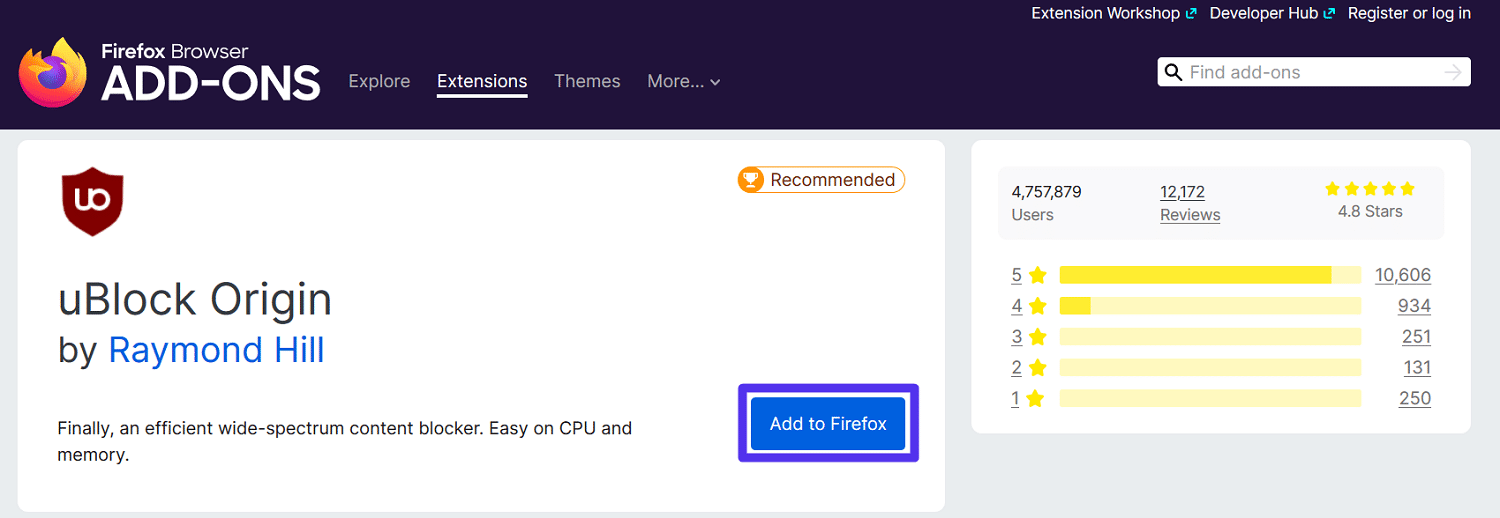Click Register or log in
The height and width of the screenshot is (518, 1500).
tap(1409, 13)
